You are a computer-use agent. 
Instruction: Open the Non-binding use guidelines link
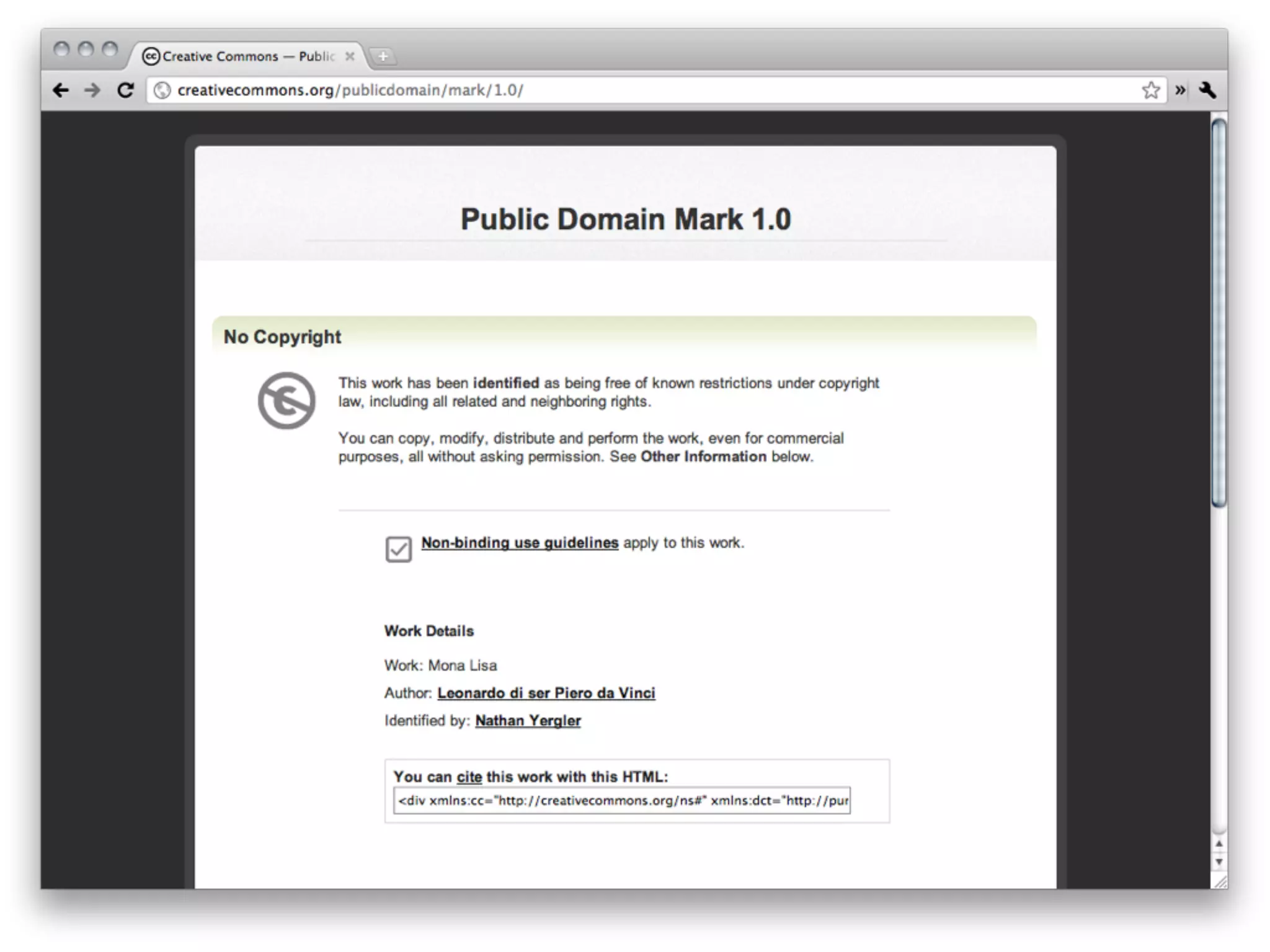click(x=520, y=543)
